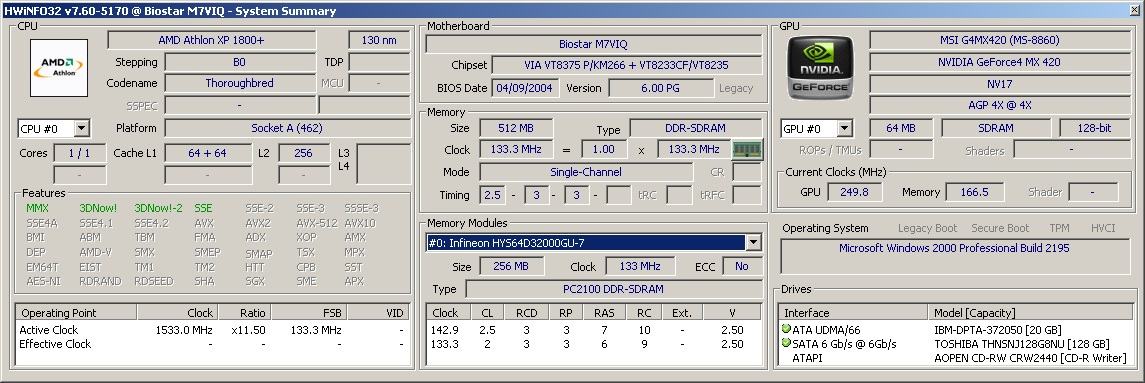Open the CPU #0 selector dropdown

[82, 129]
